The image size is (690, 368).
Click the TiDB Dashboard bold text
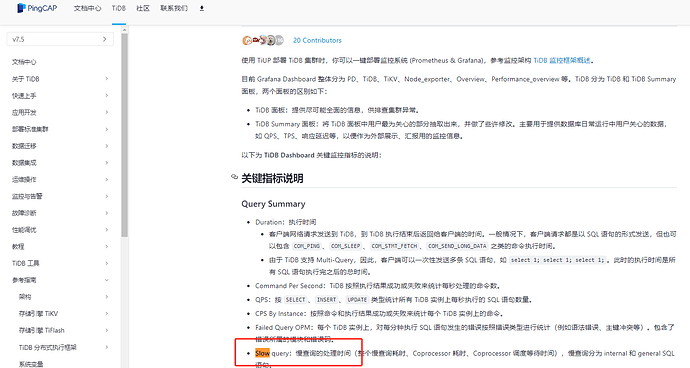[x=289, y=155]
